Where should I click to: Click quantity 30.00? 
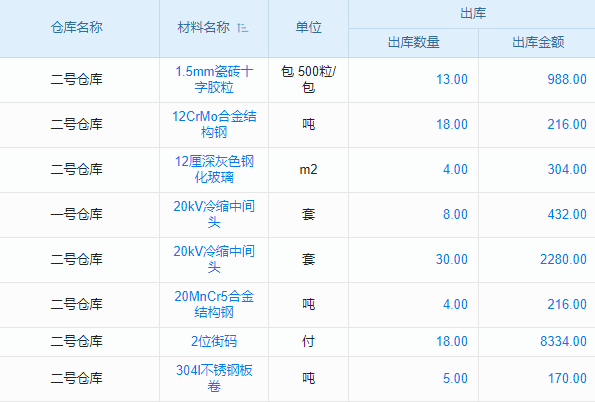click(x=452, y=259)
